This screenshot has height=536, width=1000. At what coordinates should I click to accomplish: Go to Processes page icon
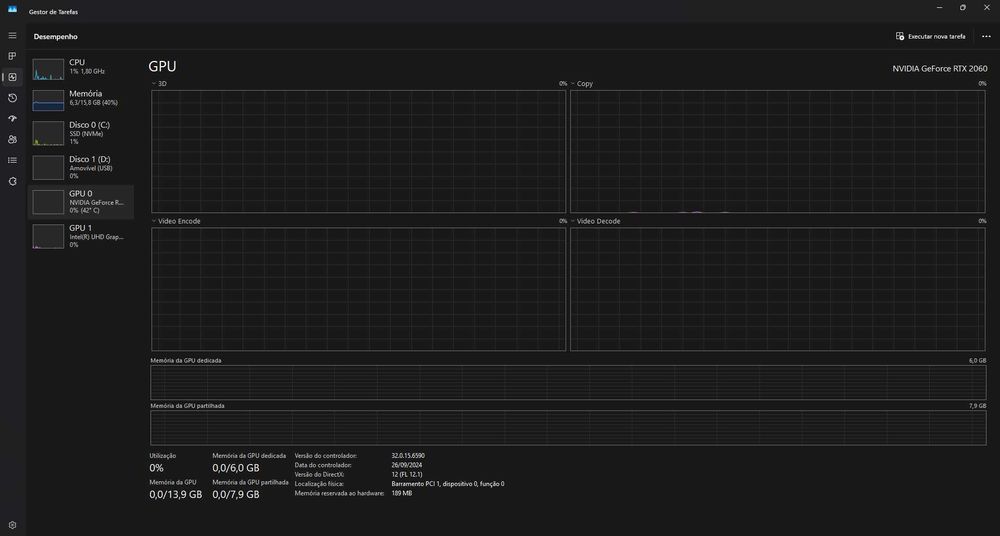point(12,56)
